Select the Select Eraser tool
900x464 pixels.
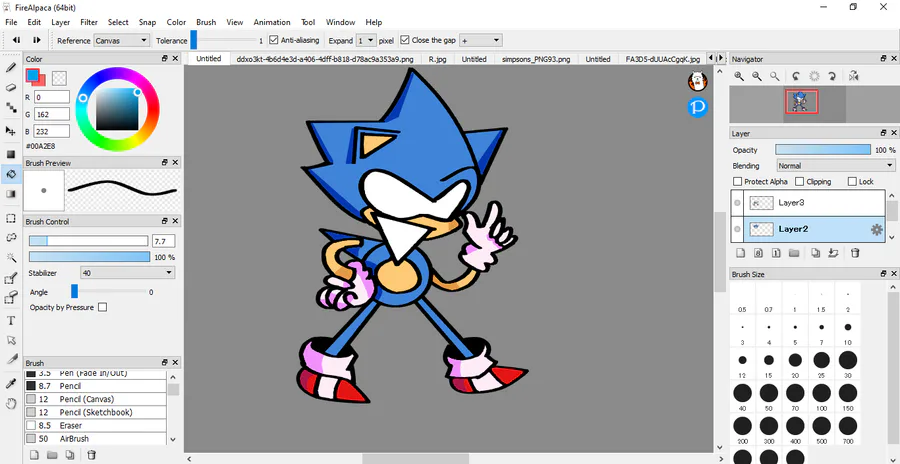[10, 298]
